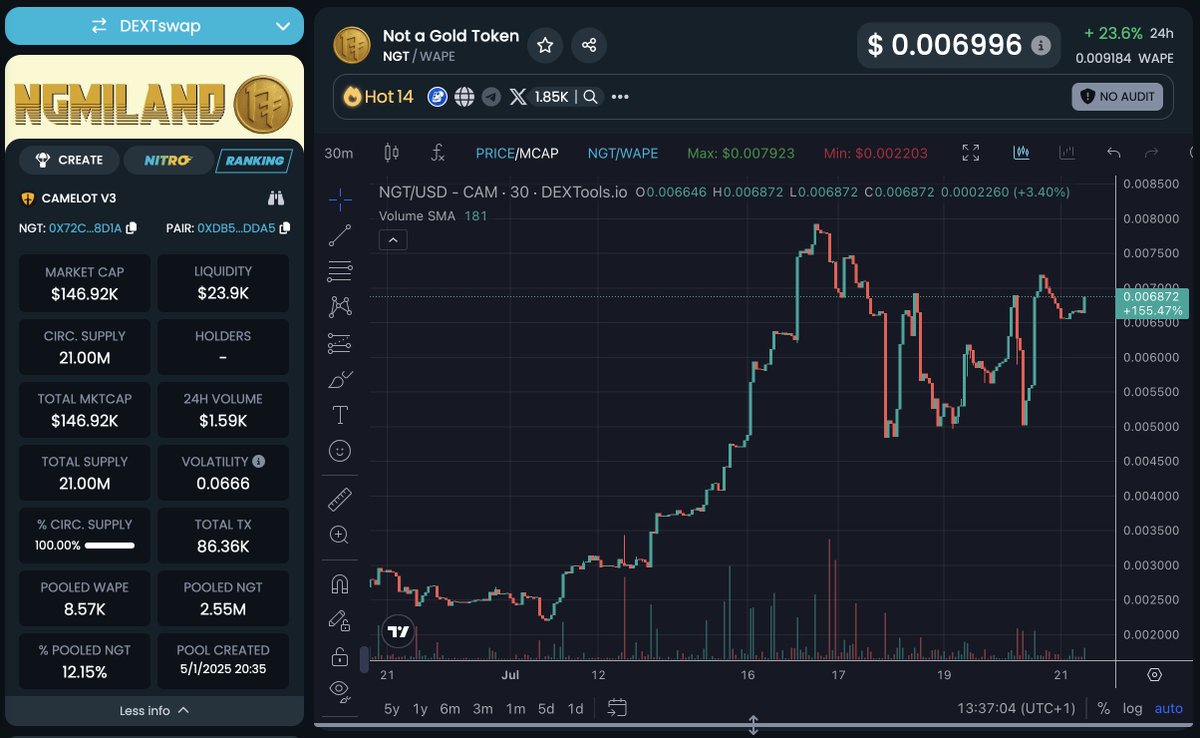Open the emoji icons tool
Image resolution: width=1200 pixels, height=738 pixels.
click(340, 451)
